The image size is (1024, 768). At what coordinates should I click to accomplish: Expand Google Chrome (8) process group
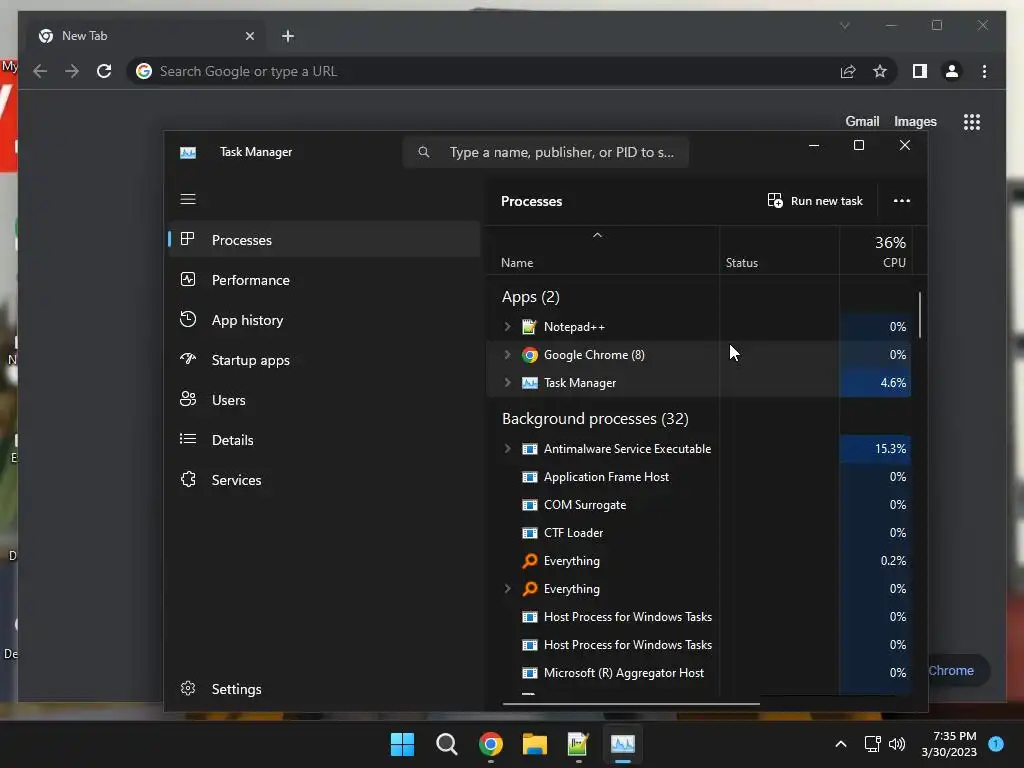[507, 355]
